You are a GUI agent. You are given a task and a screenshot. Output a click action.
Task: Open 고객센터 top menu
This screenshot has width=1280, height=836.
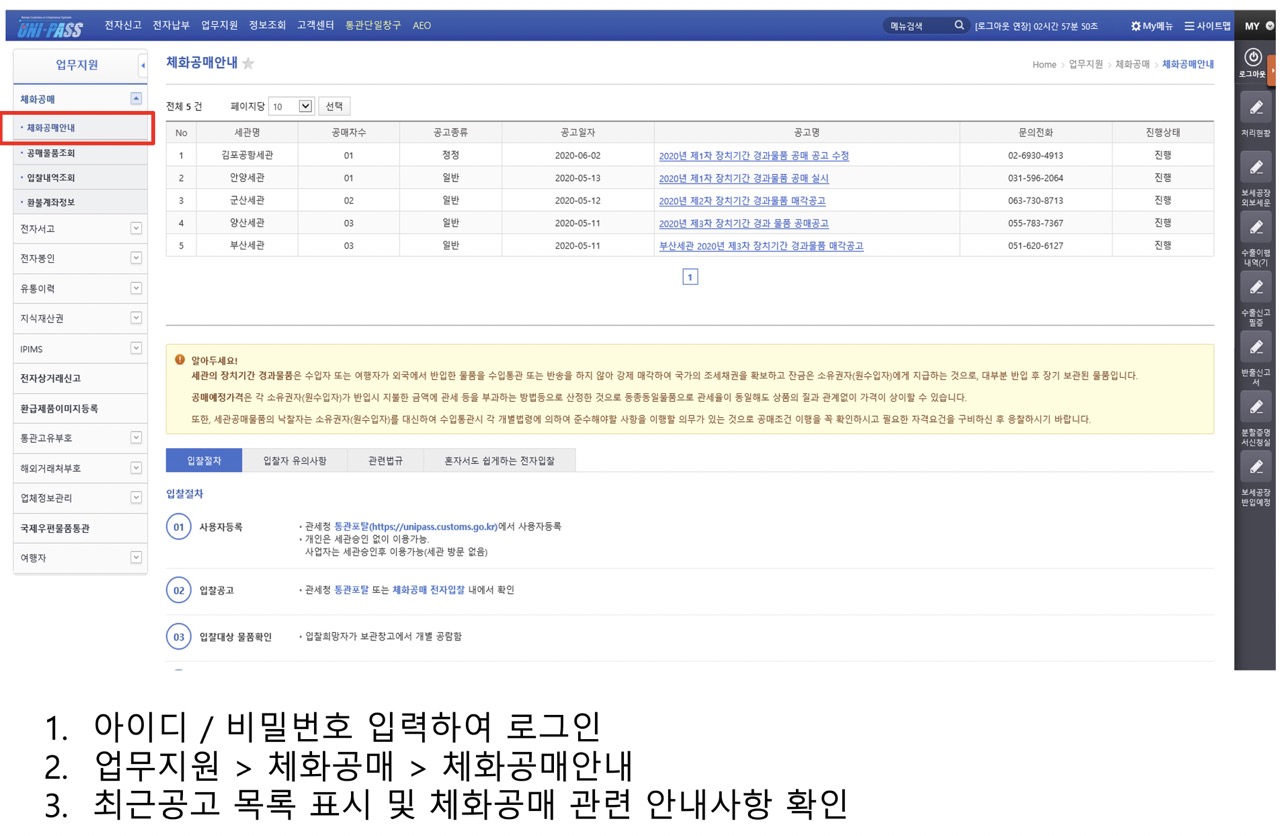(315, 26)
